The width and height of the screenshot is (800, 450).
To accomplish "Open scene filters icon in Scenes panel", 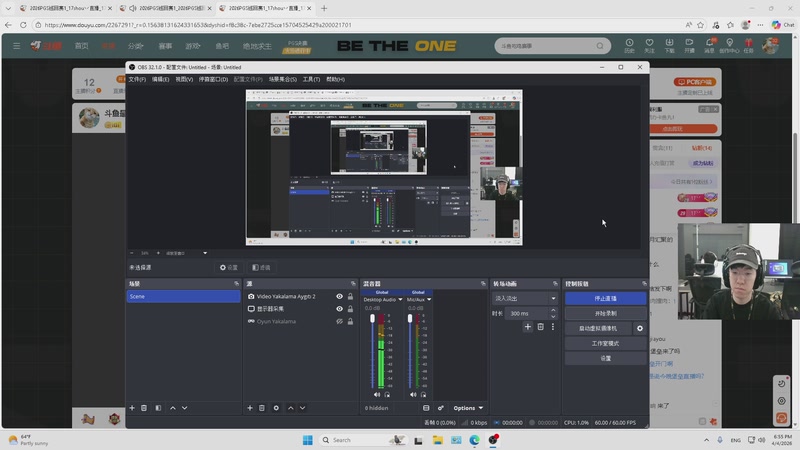I will (158, 408).
